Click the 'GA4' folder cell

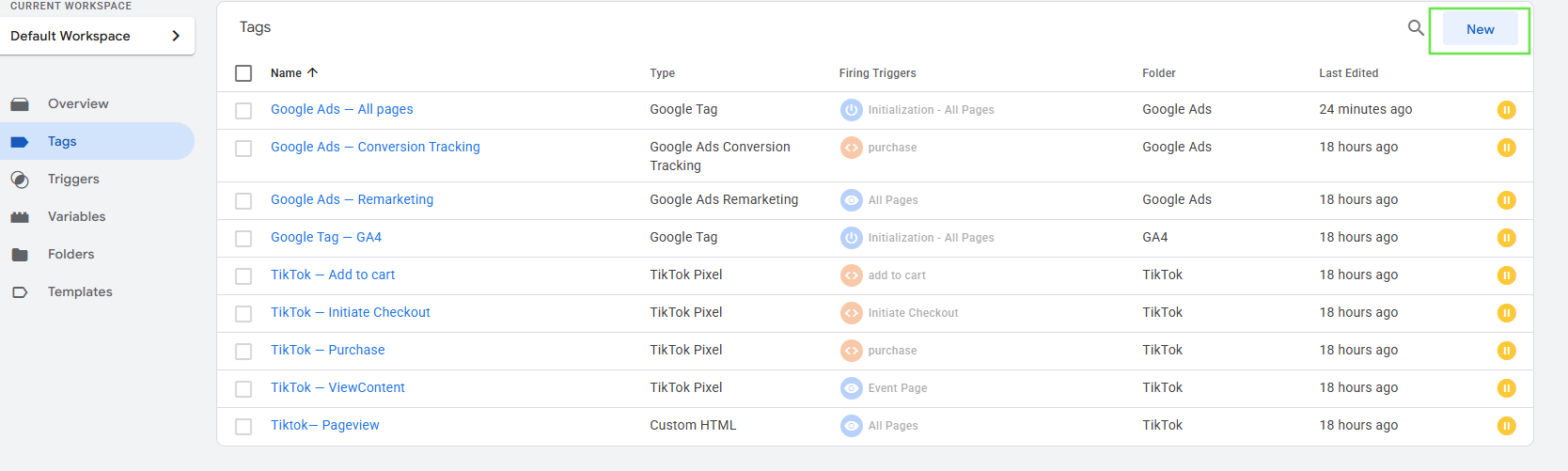coord(1155,237)
